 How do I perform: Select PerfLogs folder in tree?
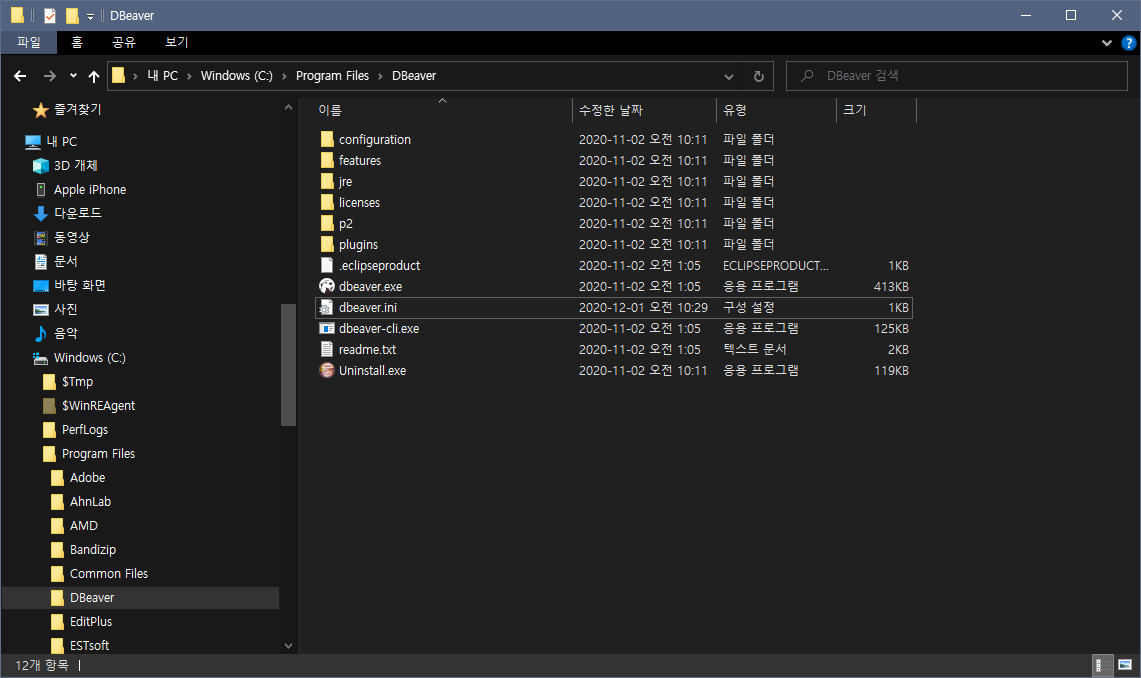point(84,430)
